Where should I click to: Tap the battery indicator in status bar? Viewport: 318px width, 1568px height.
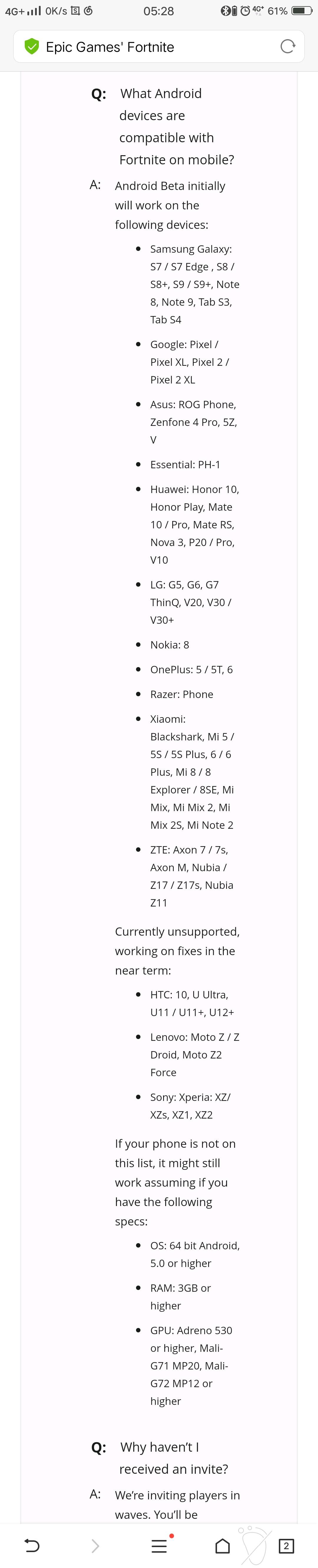[x=302, y=11]
